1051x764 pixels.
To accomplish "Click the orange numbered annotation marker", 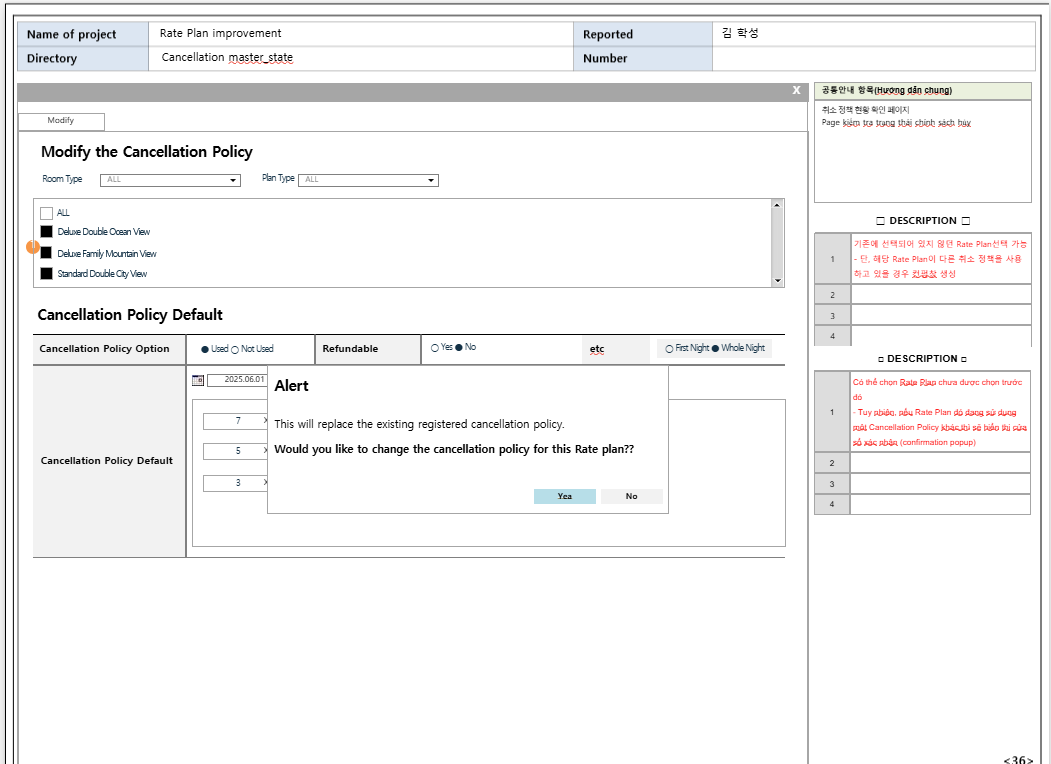I will click(x=33, y=246).
